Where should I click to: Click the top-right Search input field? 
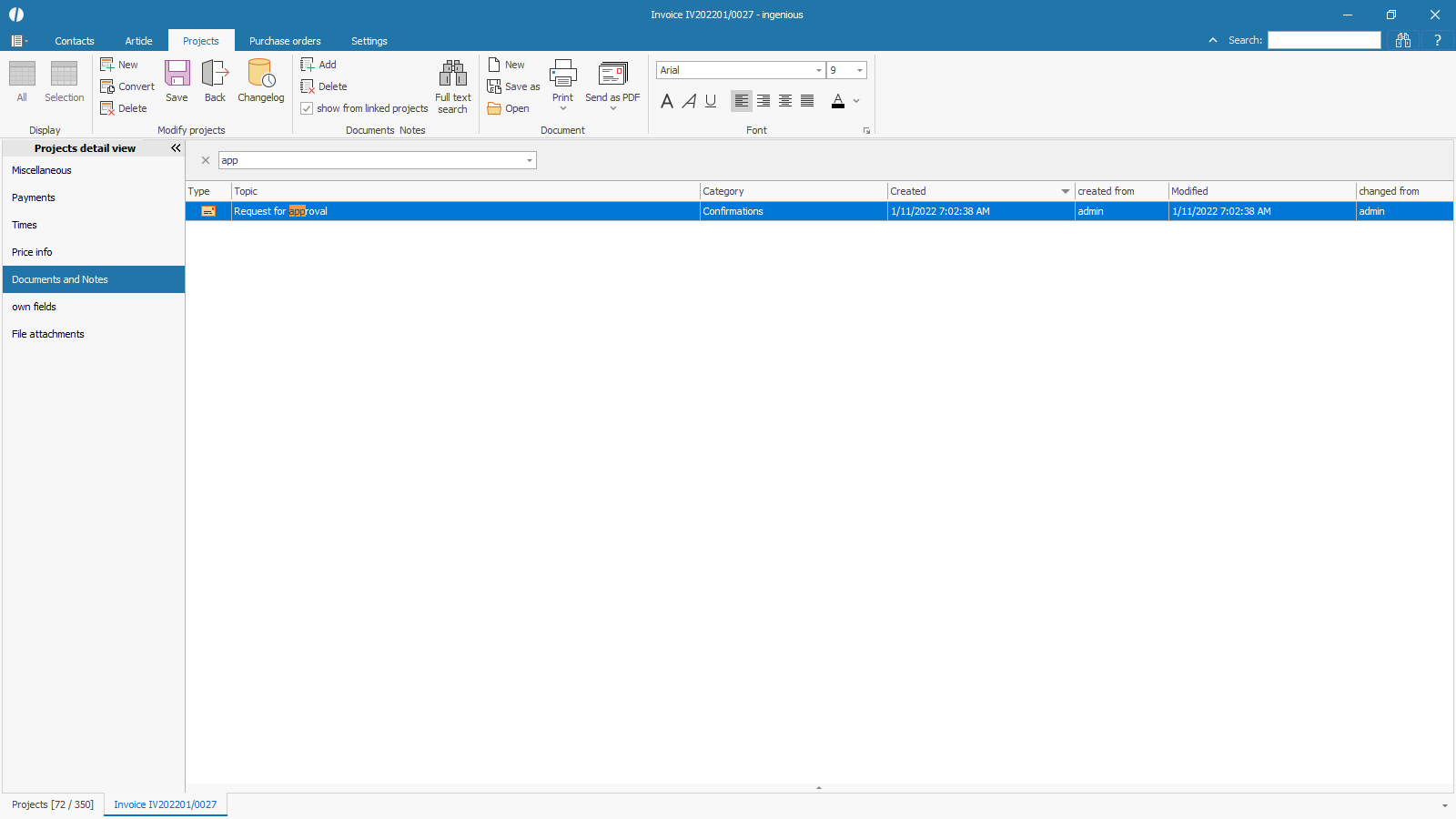tap(1324, 40)
